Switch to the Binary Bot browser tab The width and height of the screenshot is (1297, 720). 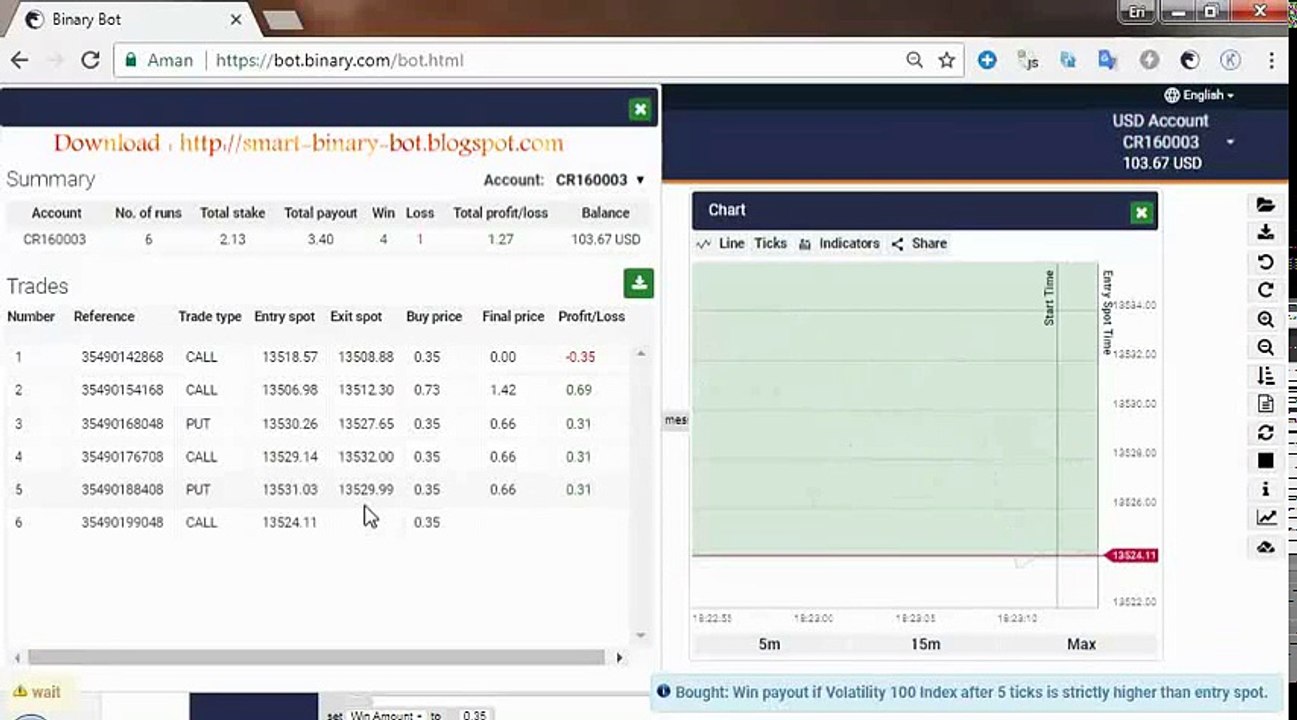(x=120, y=19)
